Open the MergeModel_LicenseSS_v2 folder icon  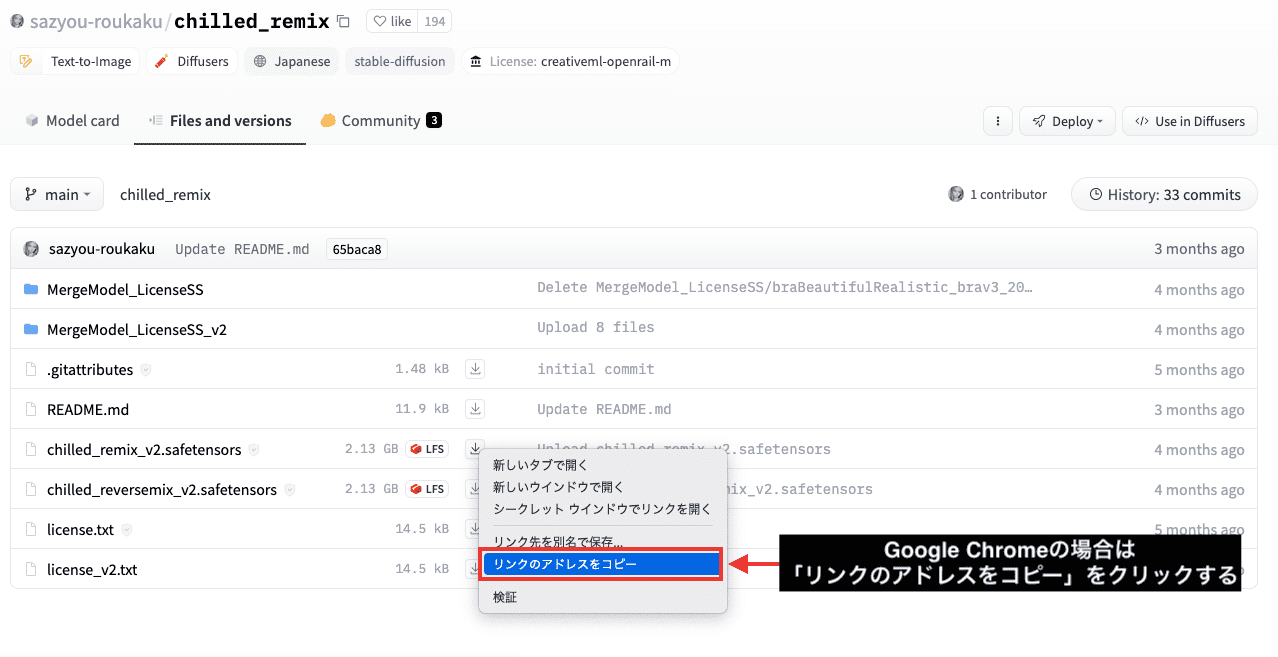coord(30,328)
